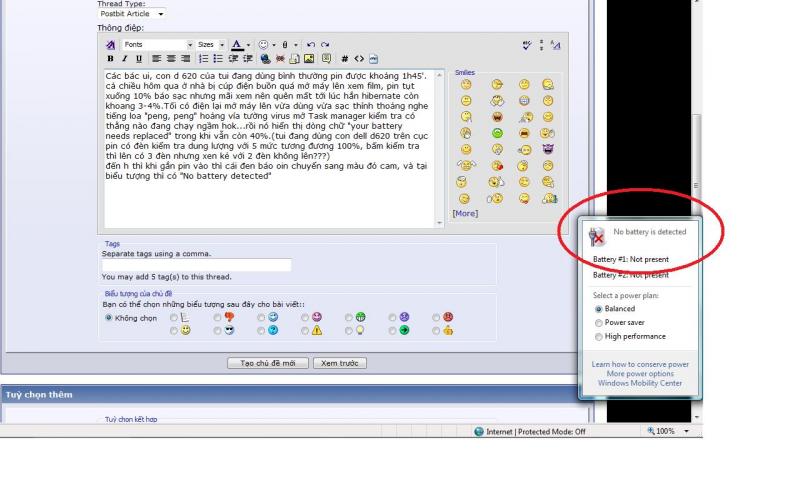Wrap selection in code tags (# icon)
The height and width of the screenshot is (500, 800).
pyautogui.click(x=345, y=59)
